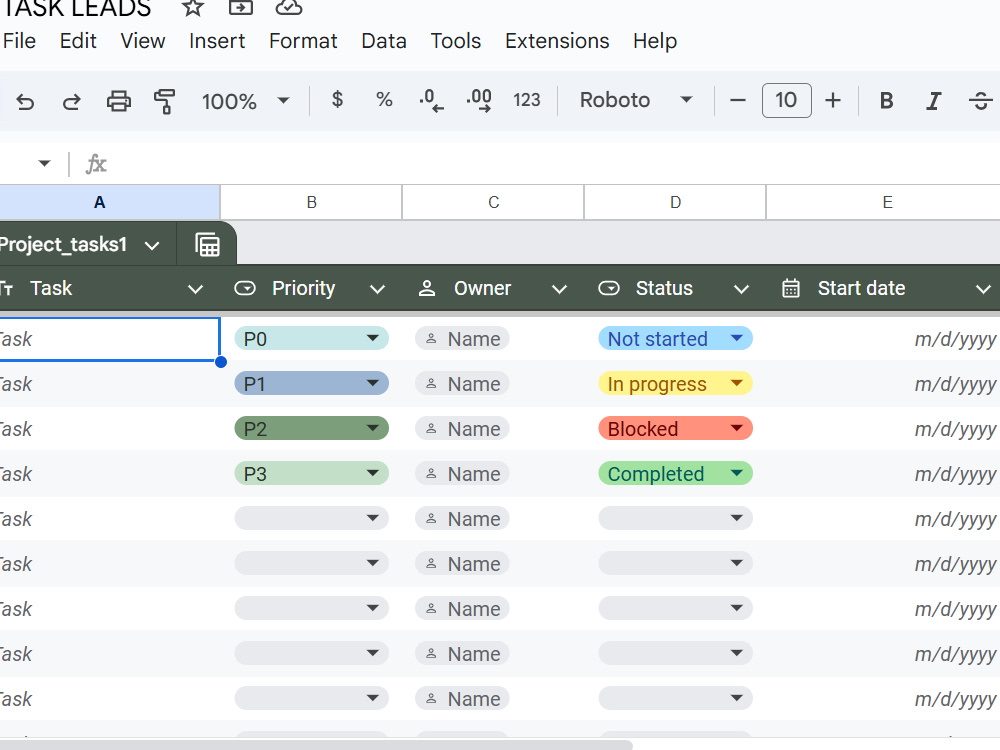Open the Start date column dropdown
1000x750 pixels.
983,289
